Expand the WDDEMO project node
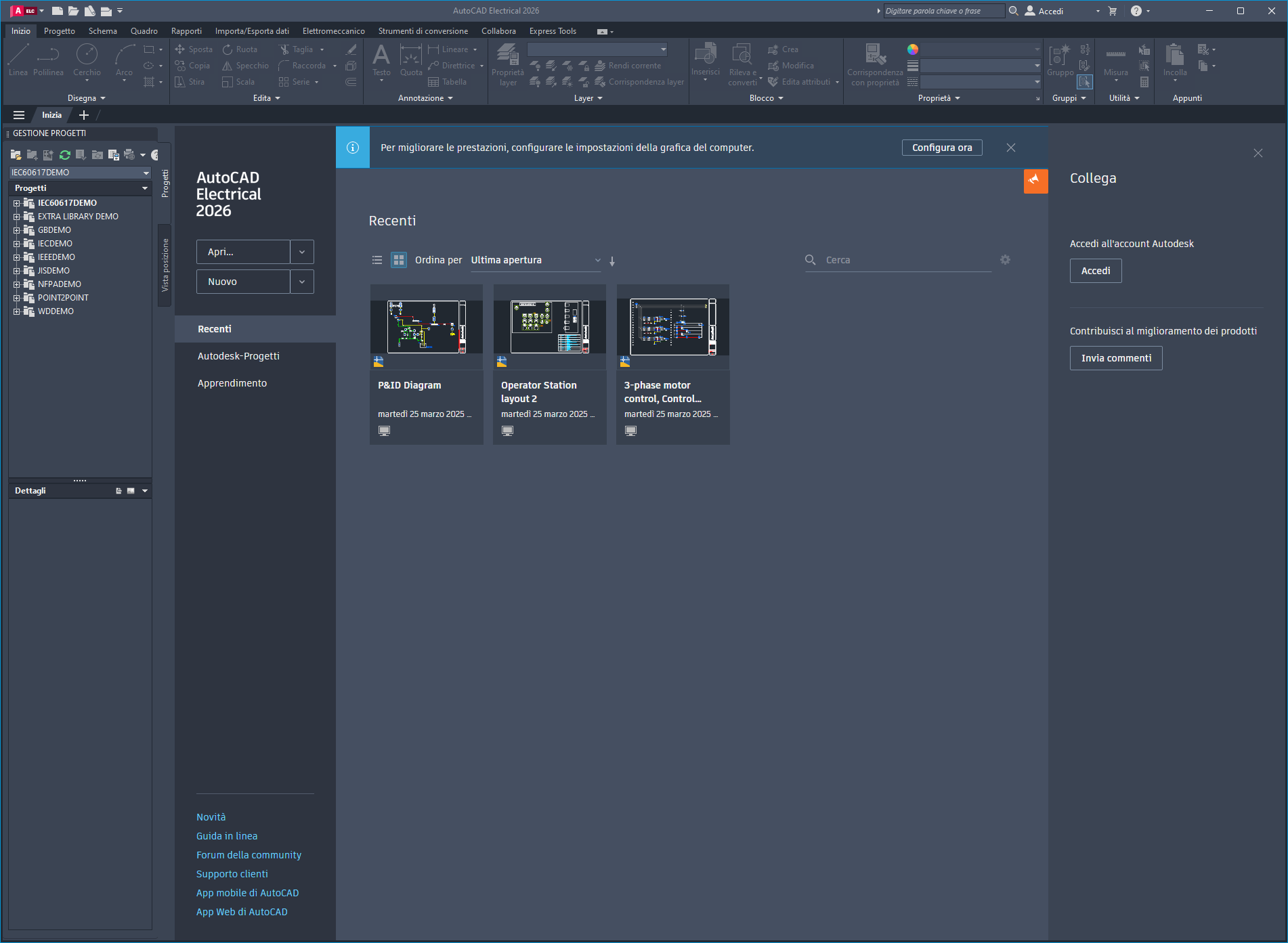Screen dimensions: 1288x943 pos(17,311)
